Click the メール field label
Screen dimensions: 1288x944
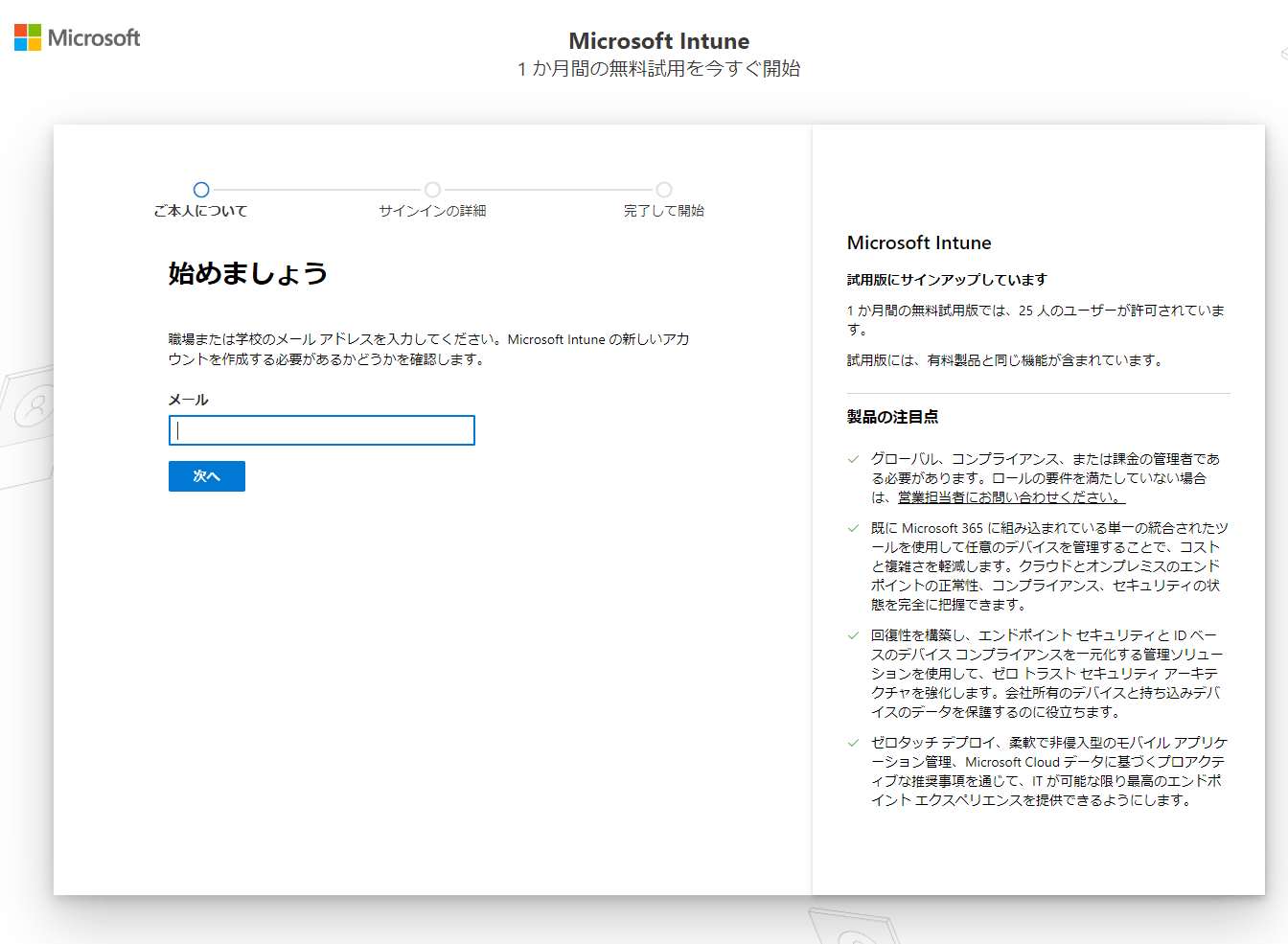[x=189, y=400]
